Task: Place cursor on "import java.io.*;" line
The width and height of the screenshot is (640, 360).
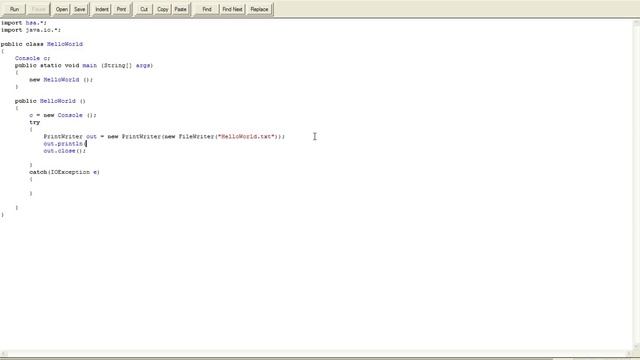Action: pos(31,30)
